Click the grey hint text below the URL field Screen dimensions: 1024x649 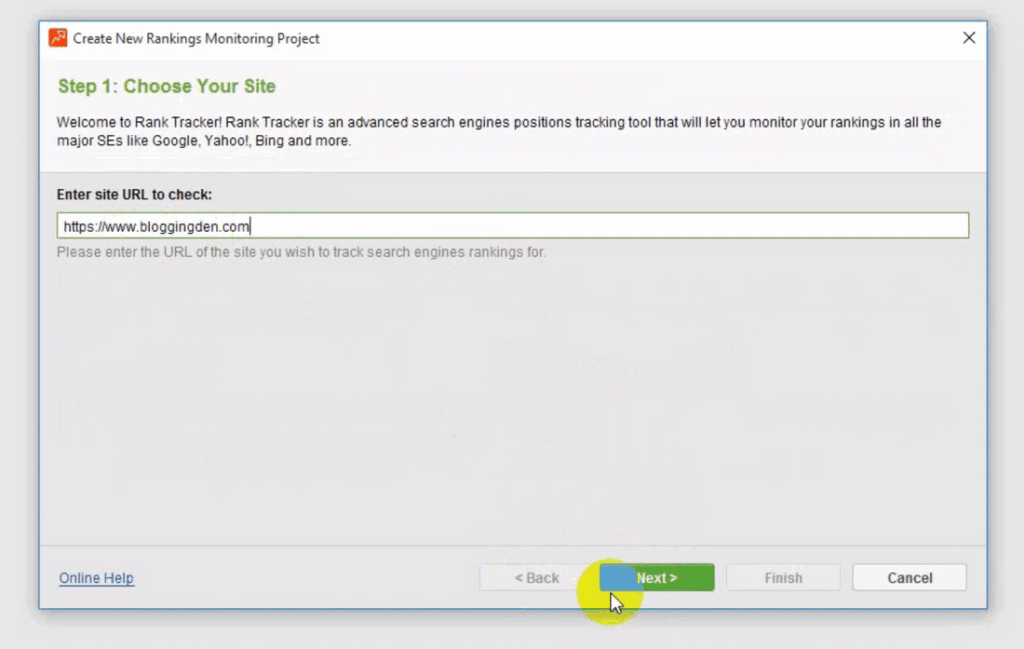(301, 252)
